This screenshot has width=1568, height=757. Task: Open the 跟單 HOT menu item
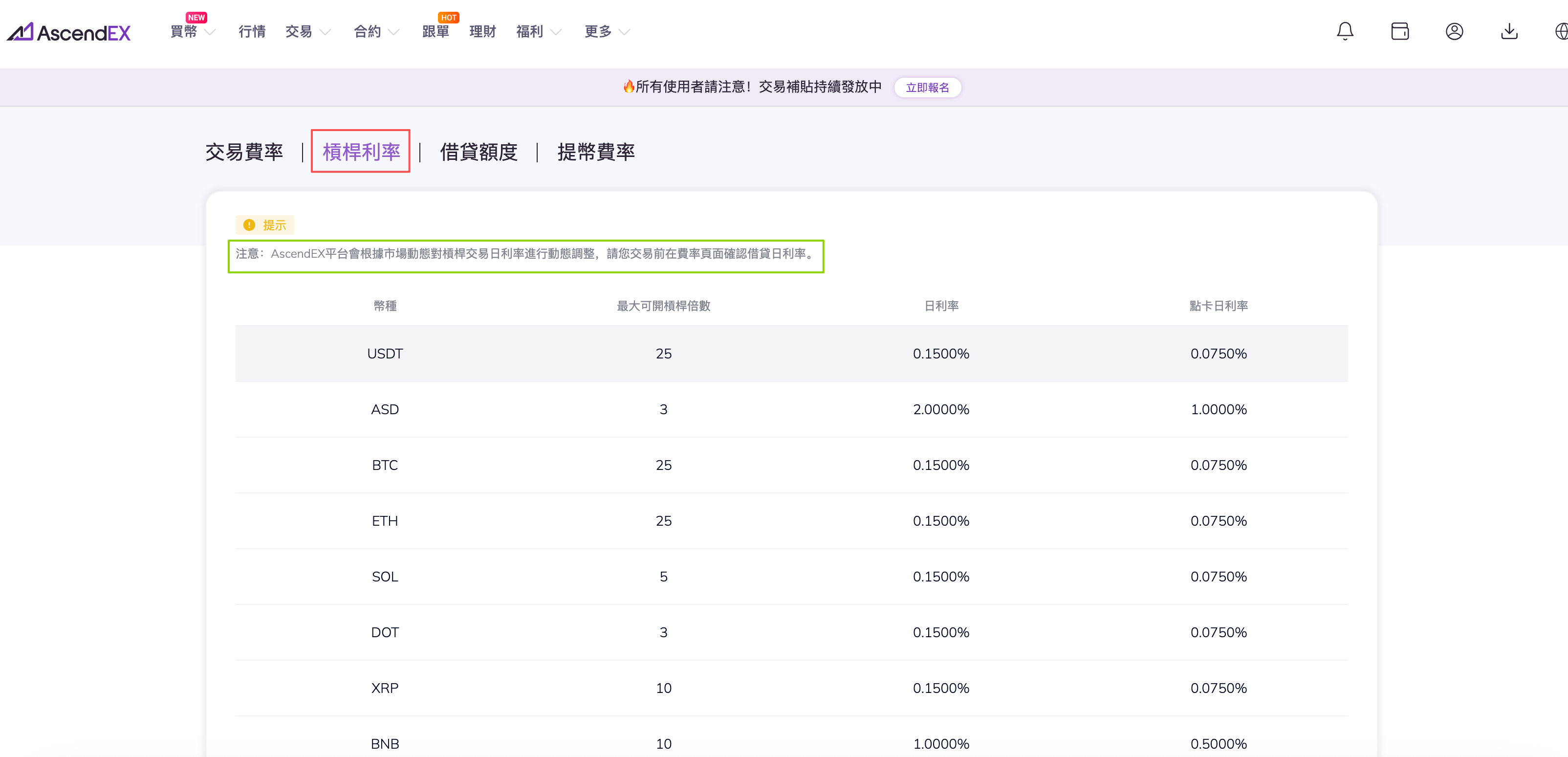435,32
